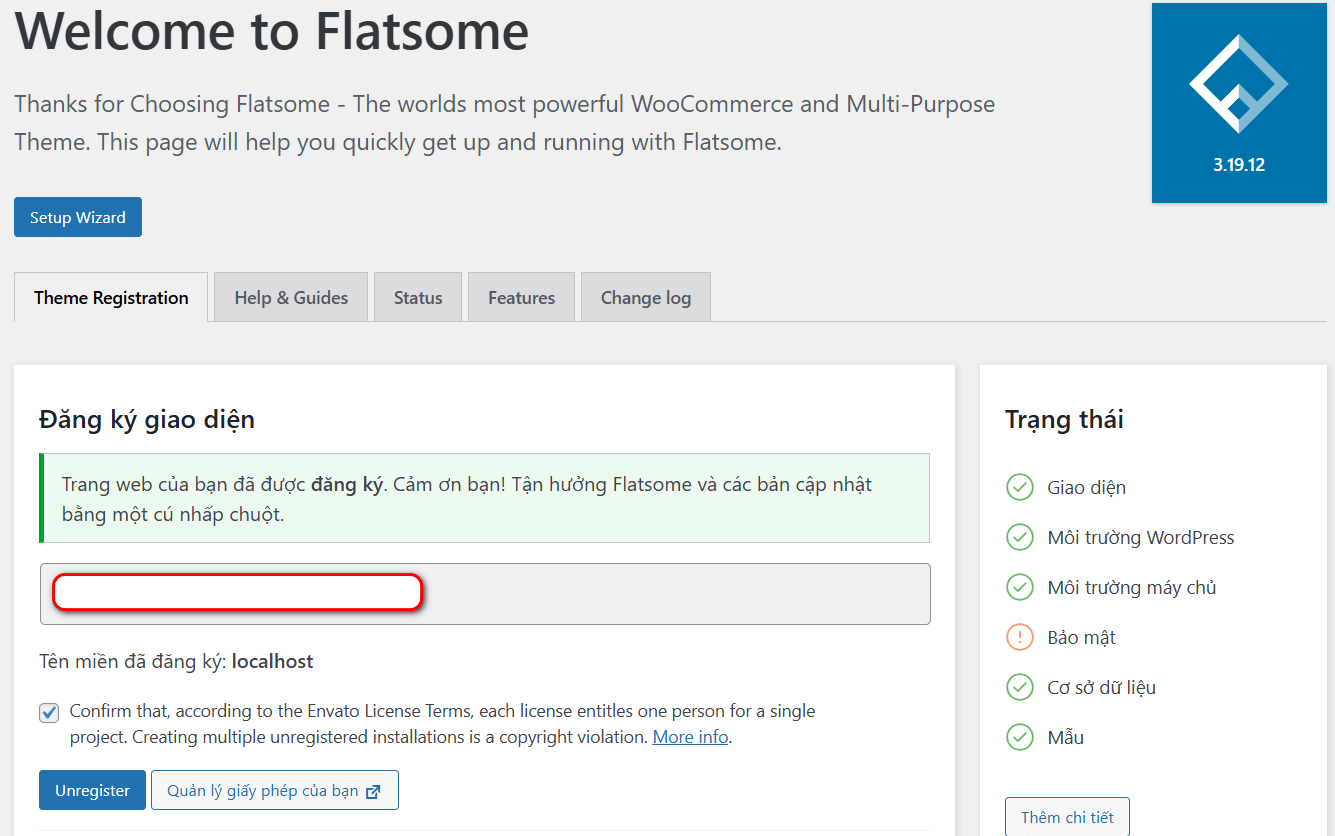The height and width of the screenshot is (836, 1335).
Task: Click the check icon beside Cơ sở dữ liệu
Action: (1019, 687)
